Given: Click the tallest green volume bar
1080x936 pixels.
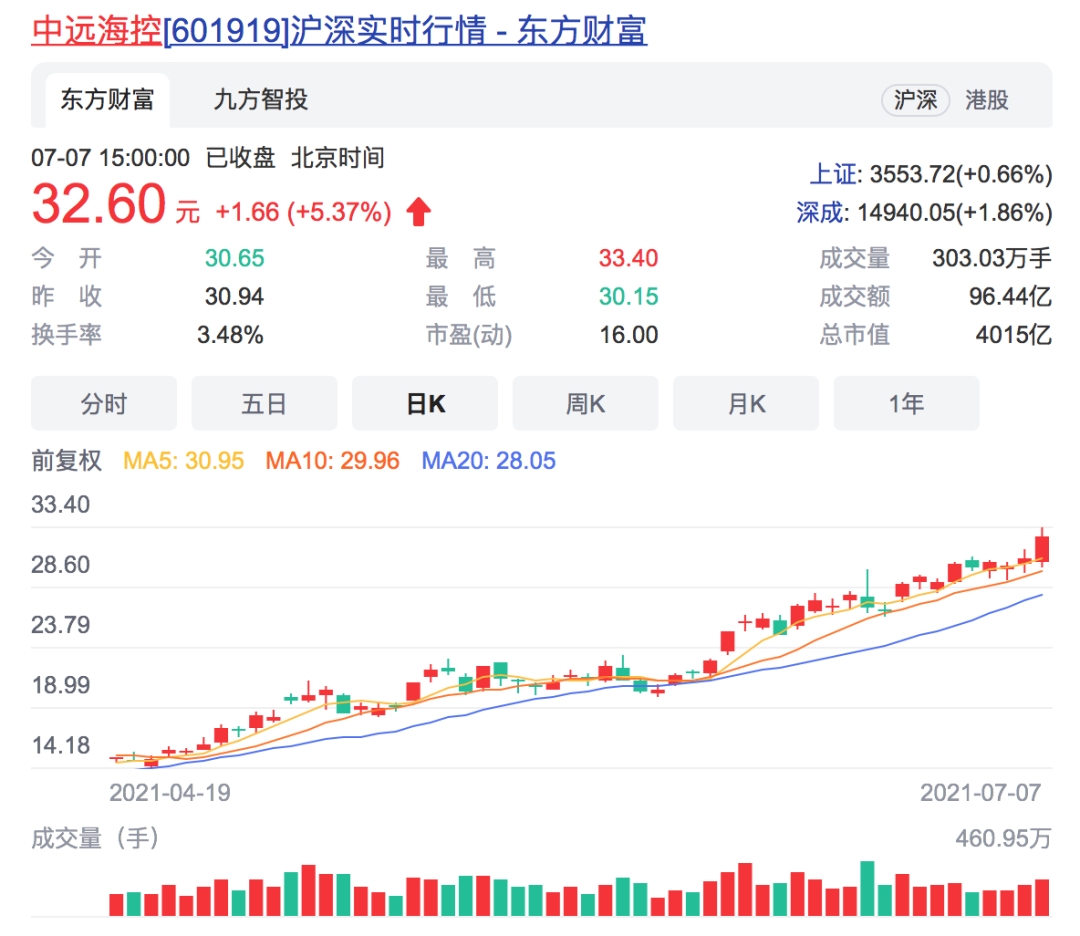Looking at the screenshot, I should tap(867, 888).
